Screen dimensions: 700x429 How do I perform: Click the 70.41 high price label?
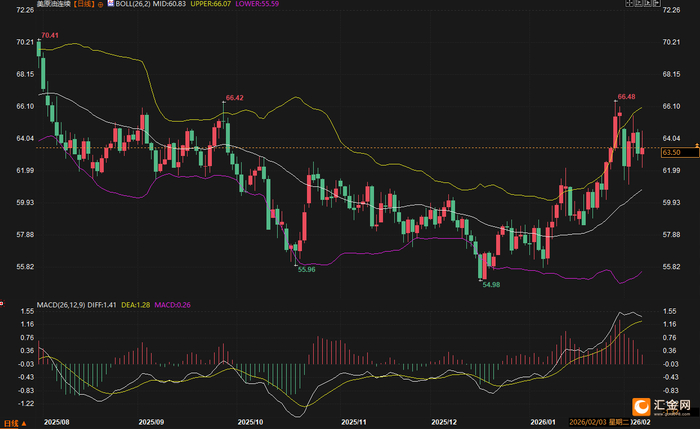[50, 35]
